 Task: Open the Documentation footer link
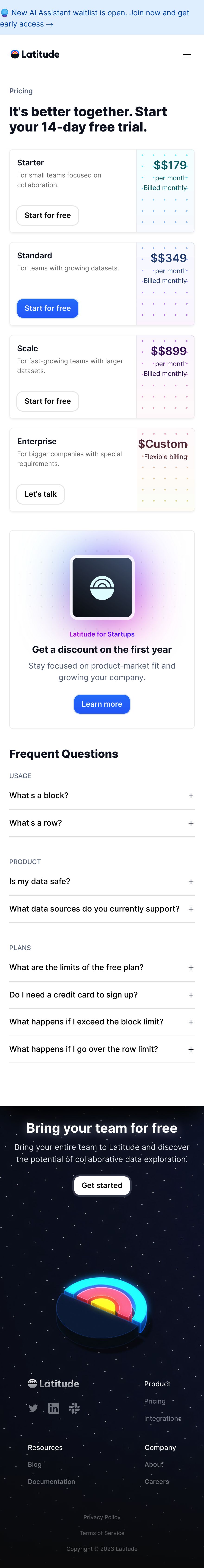52,1482
